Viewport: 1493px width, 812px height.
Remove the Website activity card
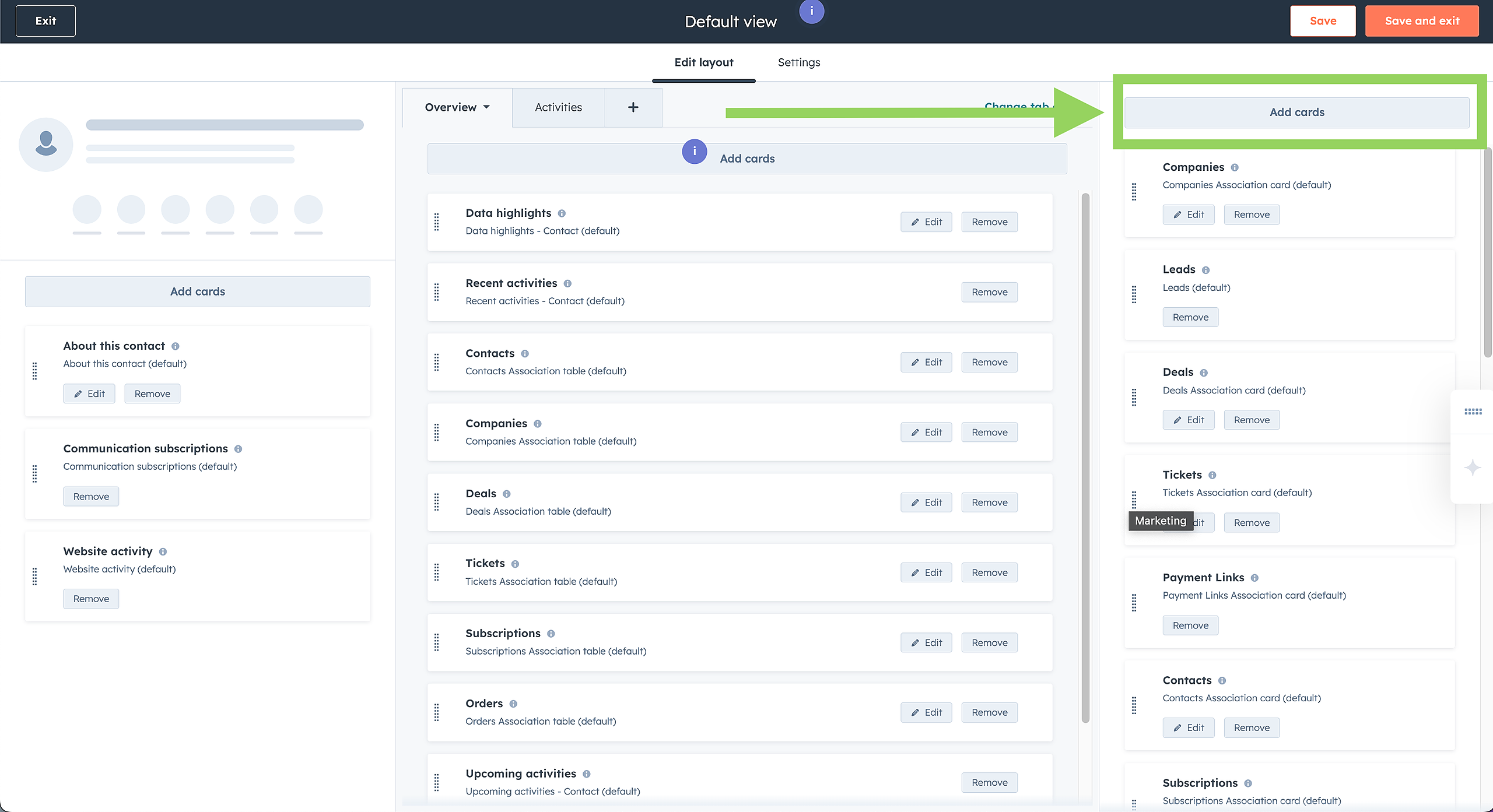(x=91, y=599)
